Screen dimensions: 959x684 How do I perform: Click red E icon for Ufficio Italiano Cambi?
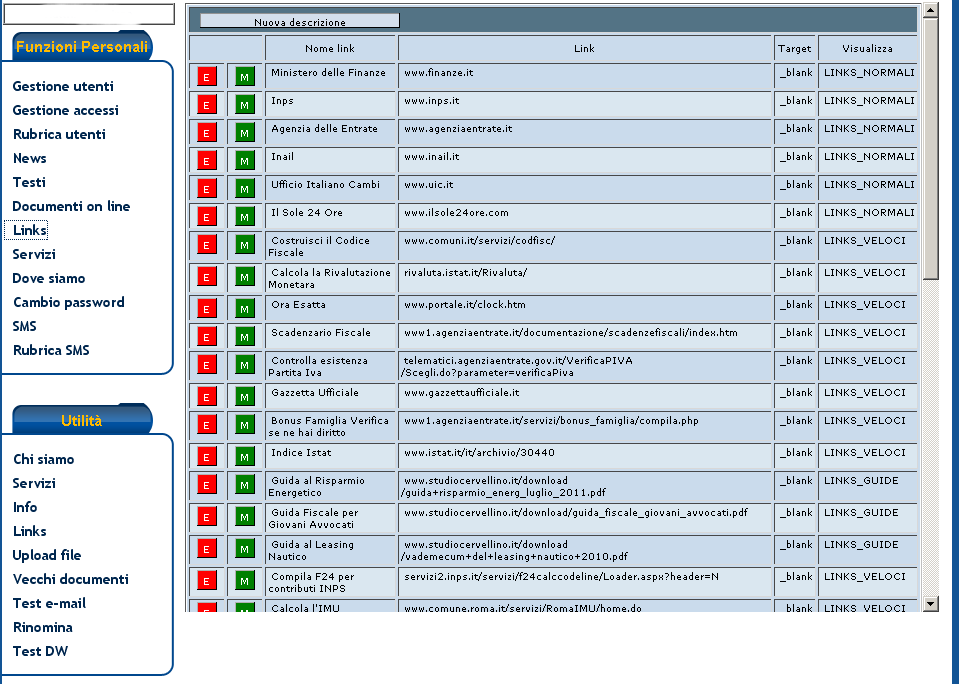click(207, 189)
